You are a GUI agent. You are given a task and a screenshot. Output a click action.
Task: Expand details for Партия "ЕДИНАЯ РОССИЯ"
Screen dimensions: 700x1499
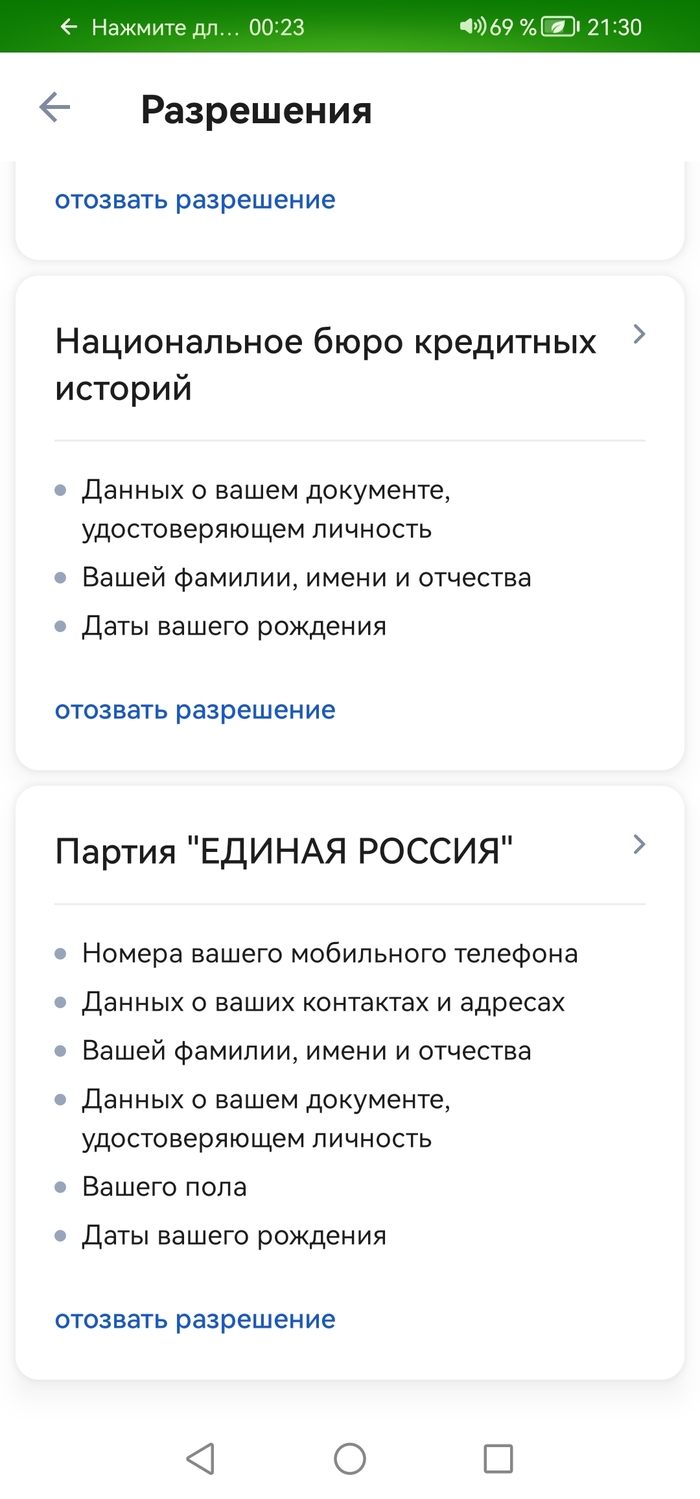(638, 844)
